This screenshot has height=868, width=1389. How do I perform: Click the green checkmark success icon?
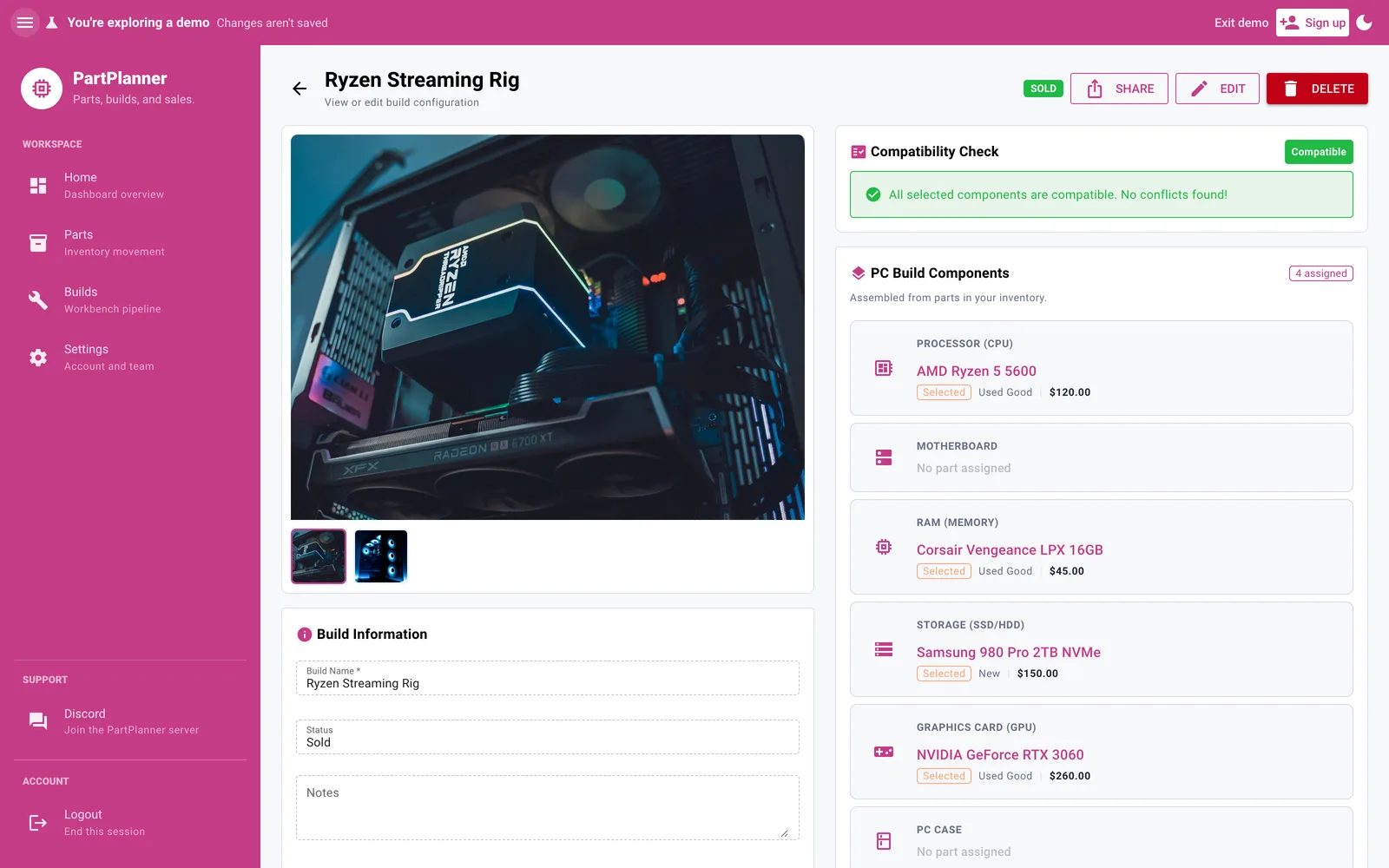[873, 194]
